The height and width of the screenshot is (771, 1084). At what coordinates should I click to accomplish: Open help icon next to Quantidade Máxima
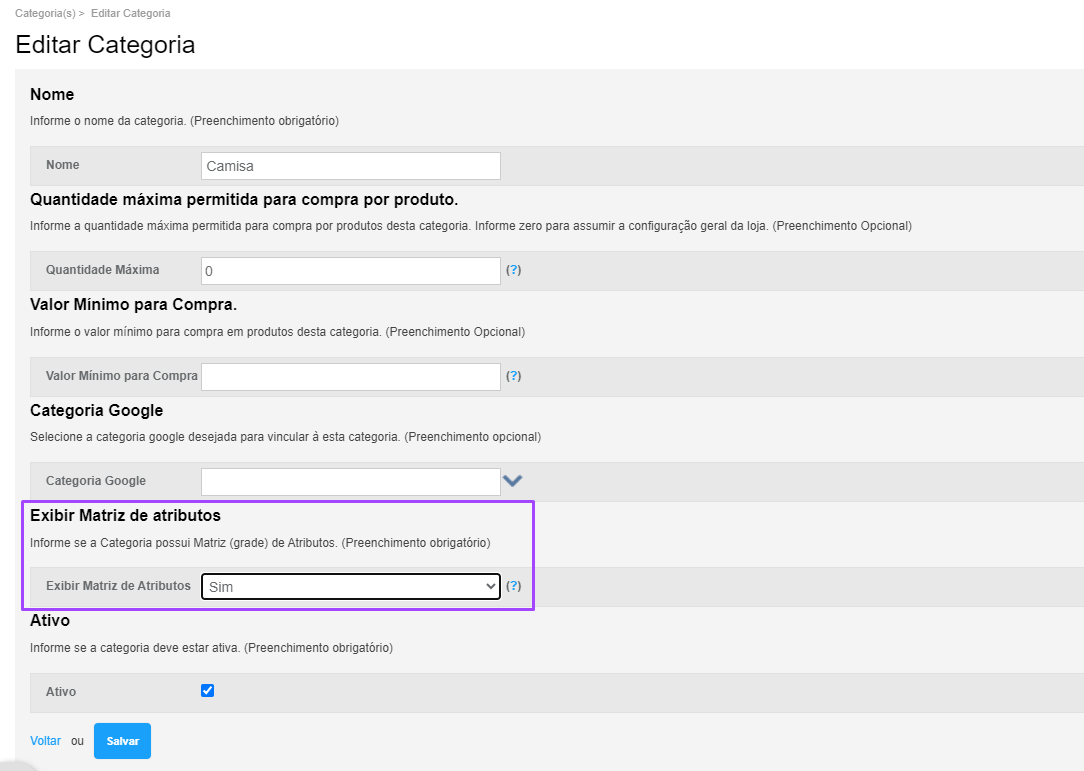tap(513, 270)
